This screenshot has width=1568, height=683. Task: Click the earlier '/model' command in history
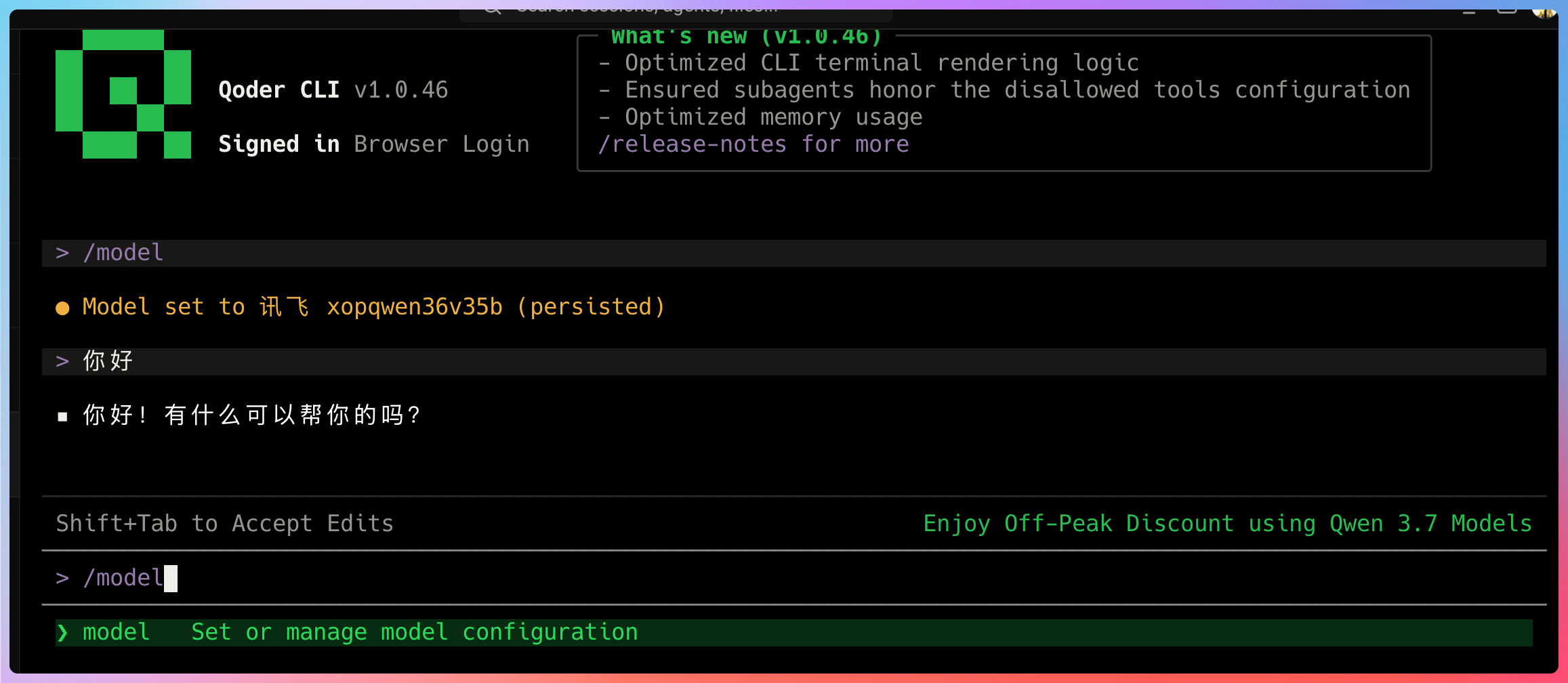coord(123,253)
